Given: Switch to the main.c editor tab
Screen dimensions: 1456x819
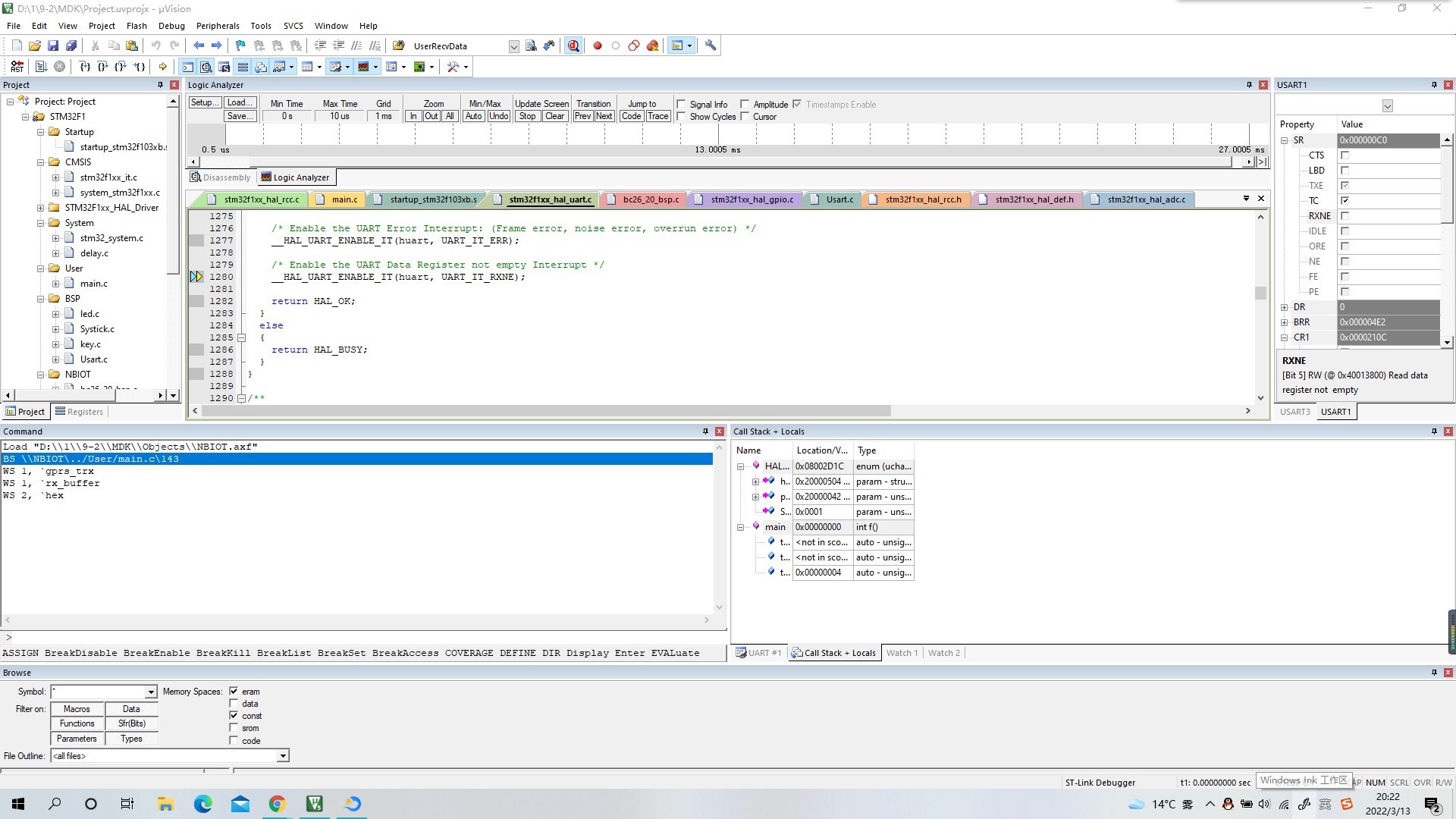Looking at the screenshot, I should 344,199.
